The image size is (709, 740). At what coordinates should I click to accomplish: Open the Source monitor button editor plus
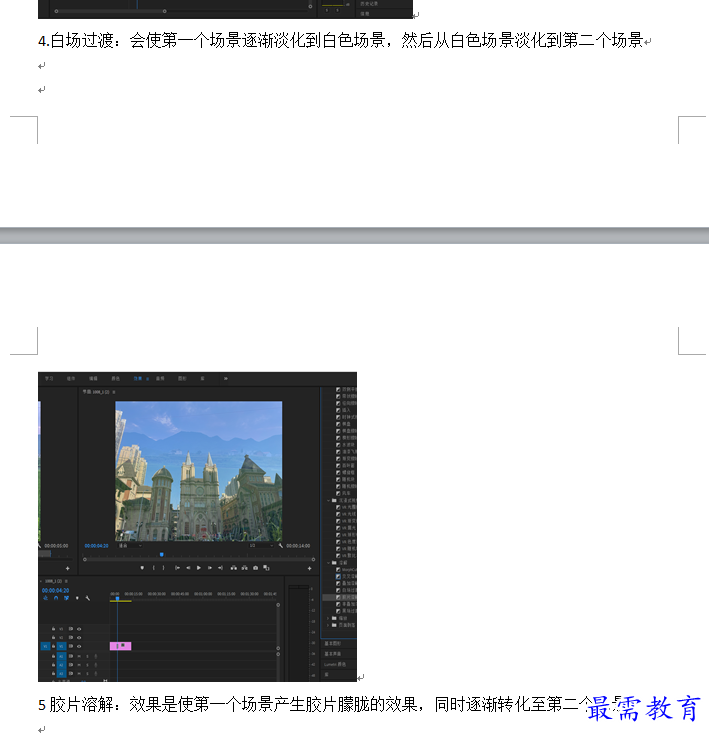click(x=68, y=568)
